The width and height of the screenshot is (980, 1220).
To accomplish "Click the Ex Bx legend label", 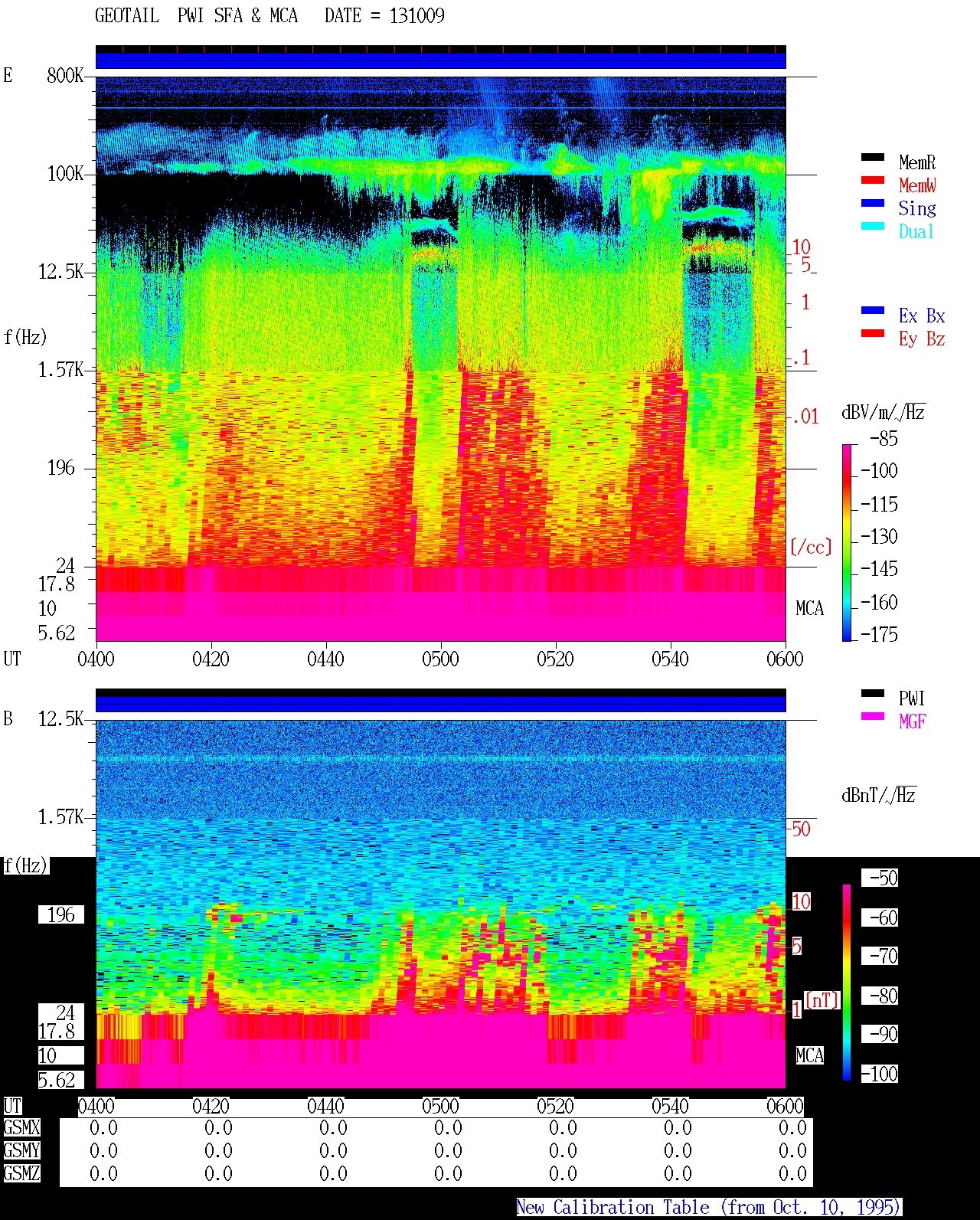I will coord(922,316).
